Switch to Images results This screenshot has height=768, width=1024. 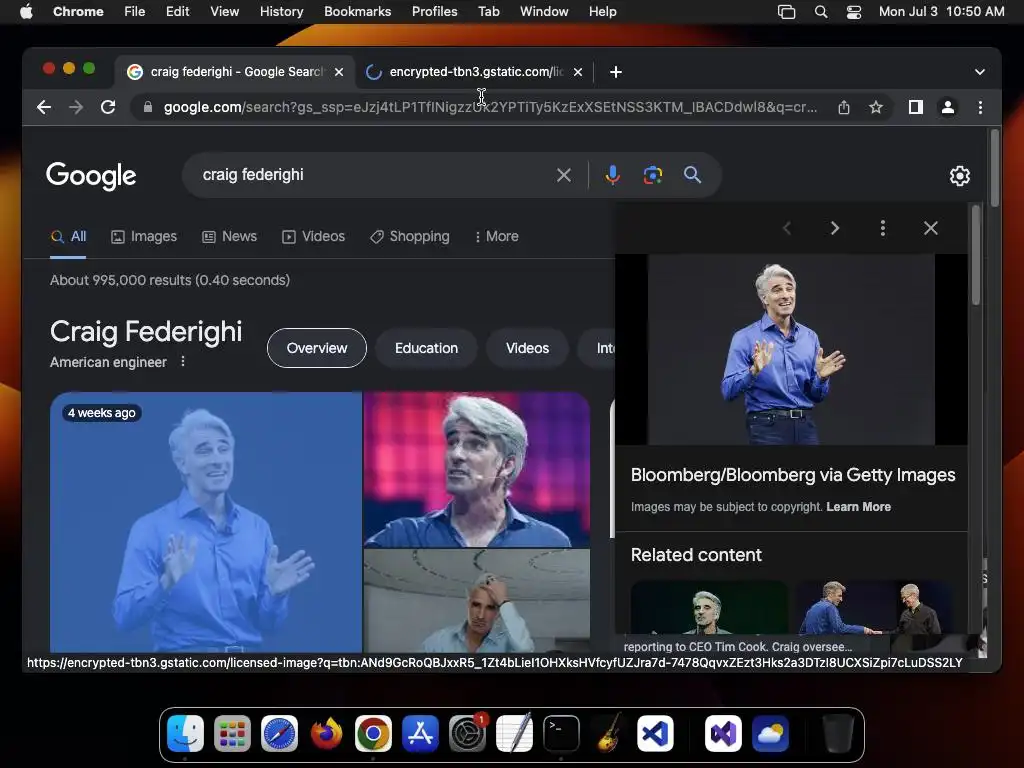coord(144,236)
